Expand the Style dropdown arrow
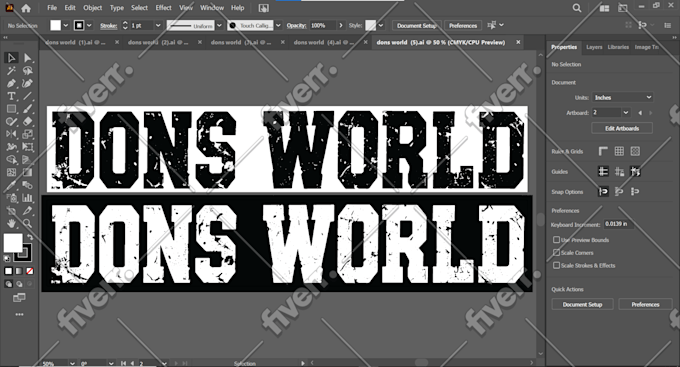The image size is (680, 367). point(381,26)
